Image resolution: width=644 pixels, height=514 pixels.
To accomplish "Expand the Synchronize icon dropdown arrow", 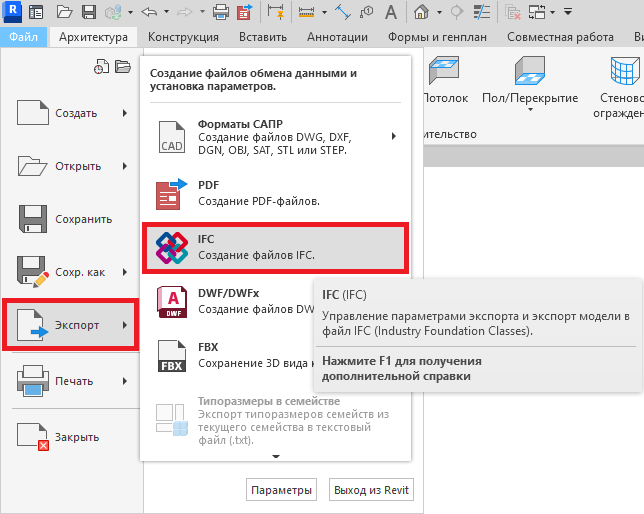I will (130, 12).
